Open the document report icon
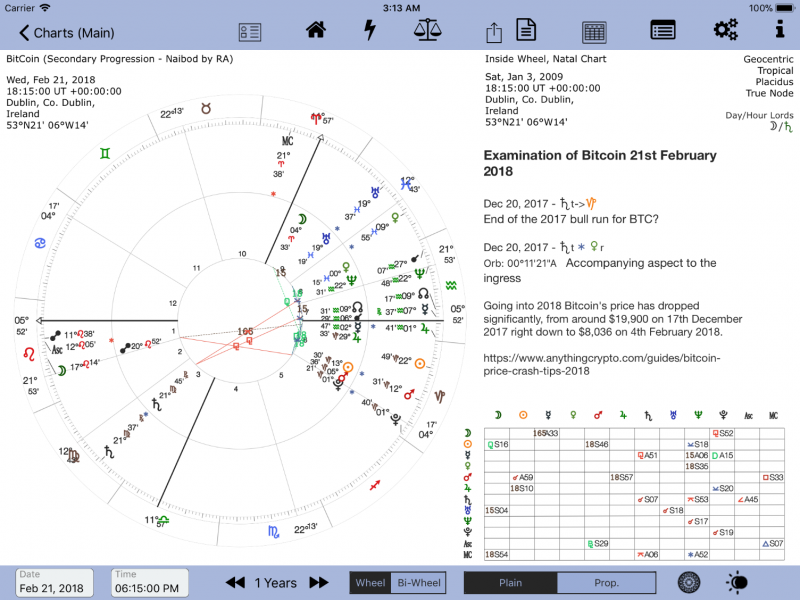The image size is (800, 600). pos(526,31)
